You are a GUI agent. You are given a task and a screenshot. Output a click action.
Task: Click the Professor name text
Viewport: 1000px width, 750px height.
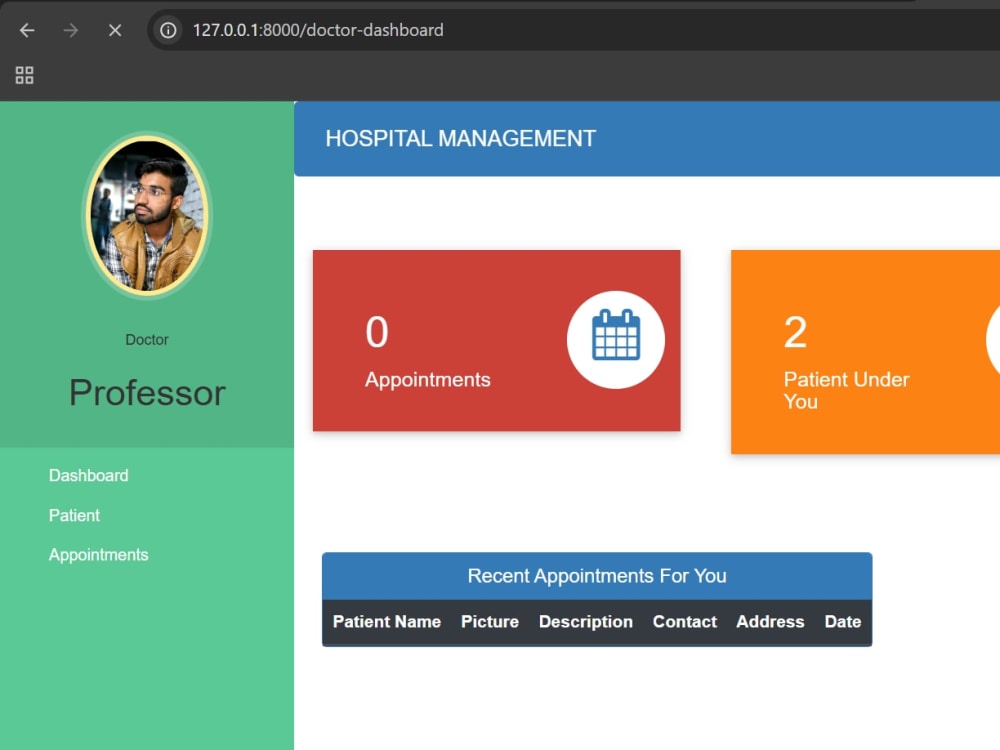click(147, 392)
